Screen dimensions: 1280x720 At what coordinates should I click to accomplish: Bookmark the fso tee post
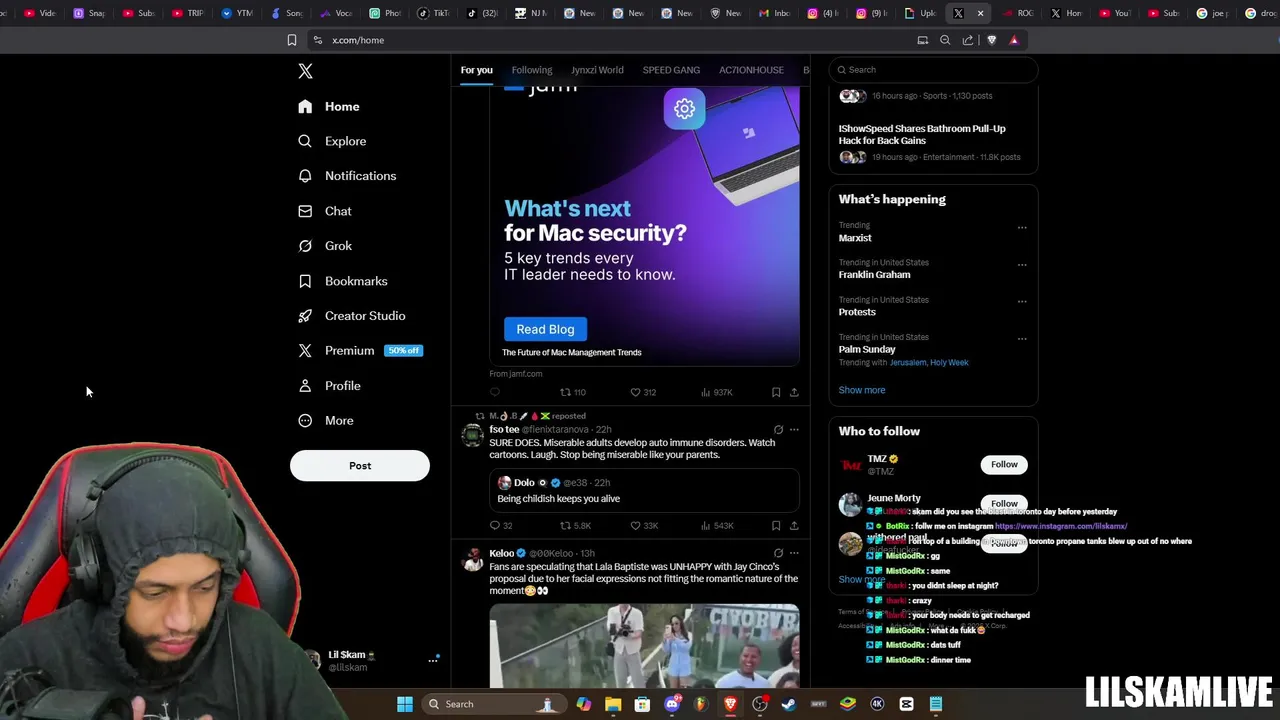776,526
